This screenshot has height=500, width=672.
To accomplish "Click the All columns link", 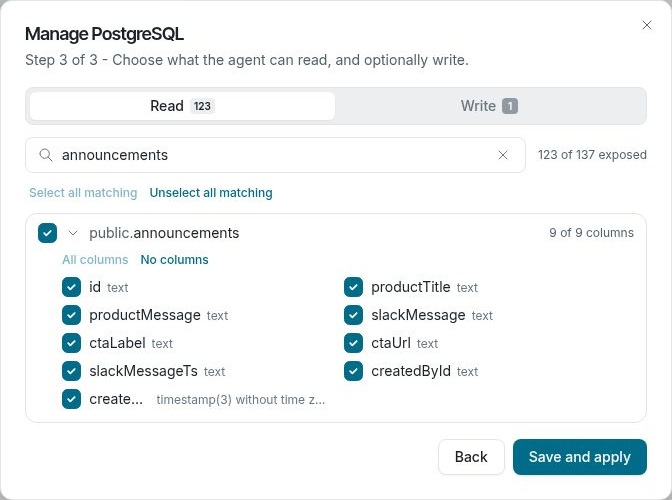I will pyautogui.click(x=95, y=260).
